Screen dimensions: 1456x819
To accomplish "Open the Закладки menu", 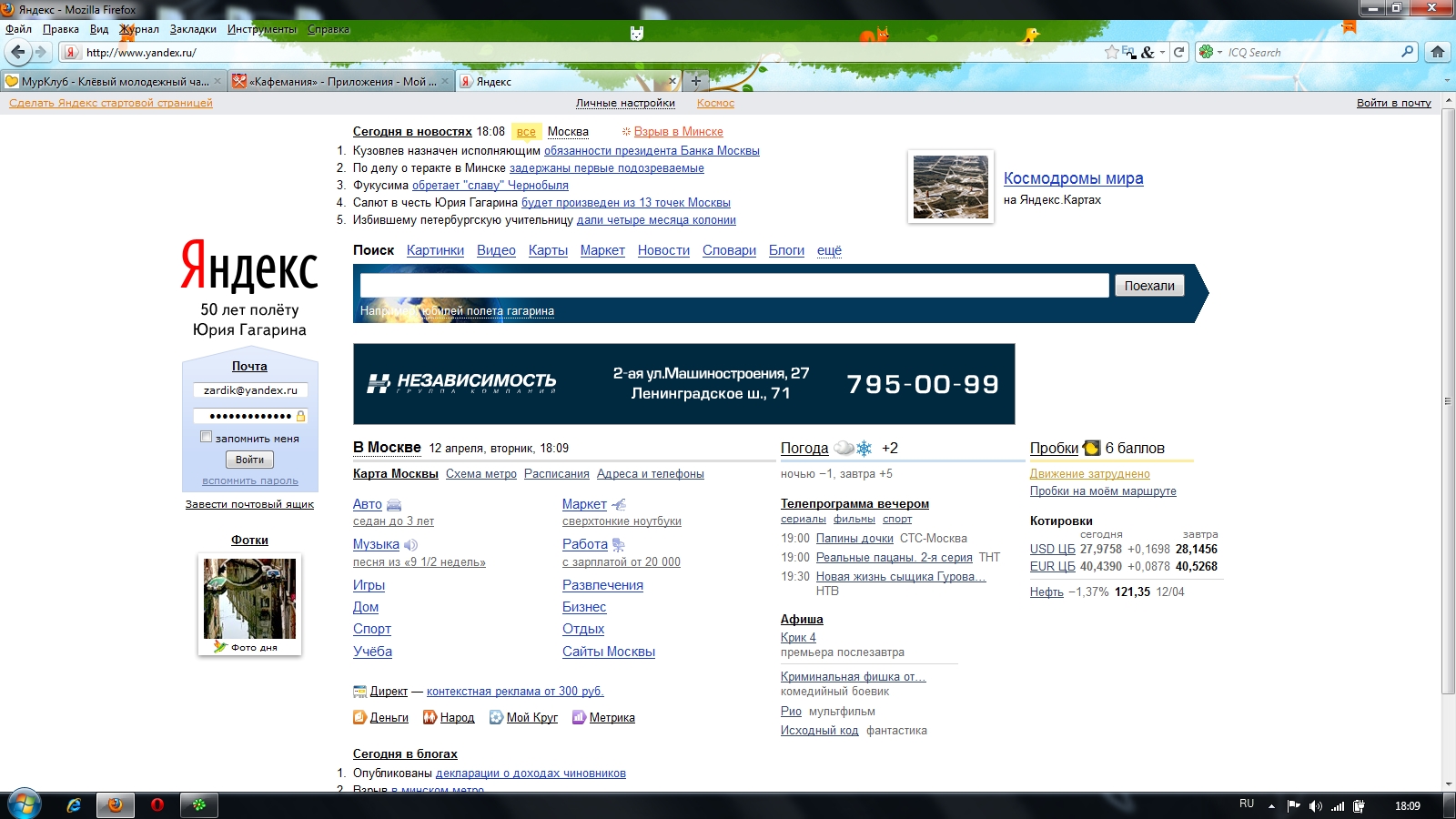I will click(x=193, y=29).
